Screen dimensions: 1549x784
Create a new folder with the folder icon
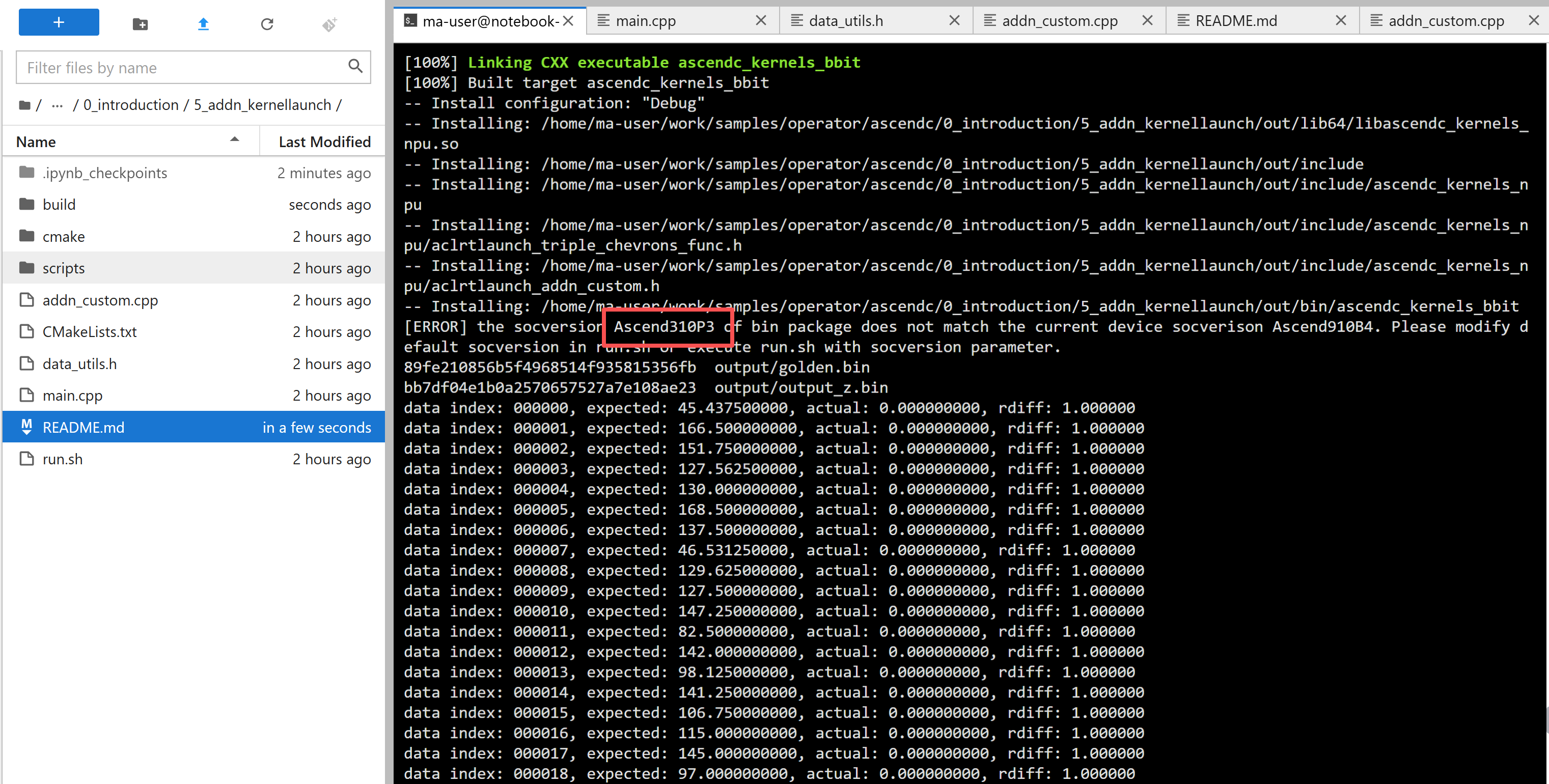pyautogui.click(x=140, y=24)
